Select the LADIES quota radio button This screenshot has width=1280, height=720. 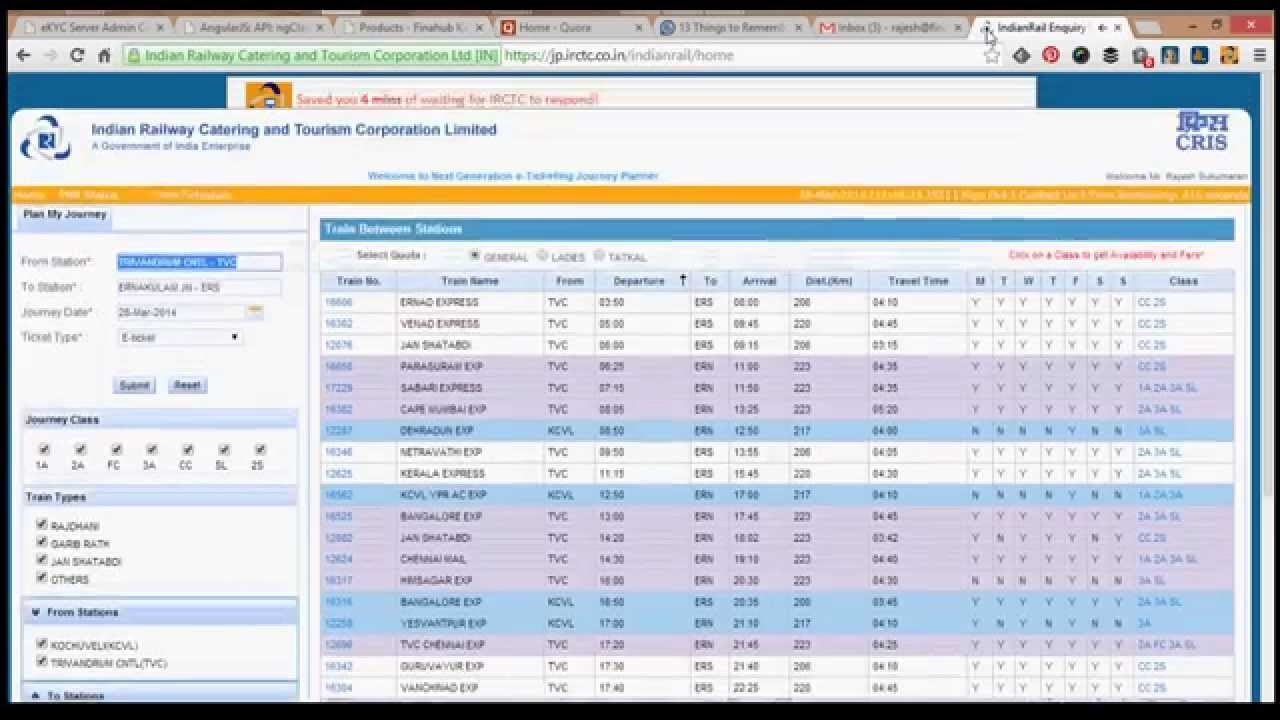pyautogui.click(x=543, y=256)
